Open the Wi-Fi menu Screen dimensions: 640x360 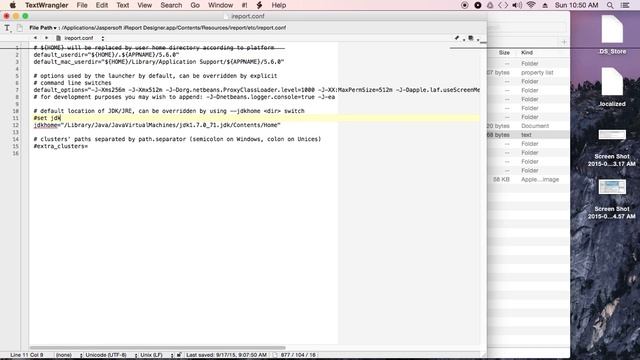pos(531,5)
